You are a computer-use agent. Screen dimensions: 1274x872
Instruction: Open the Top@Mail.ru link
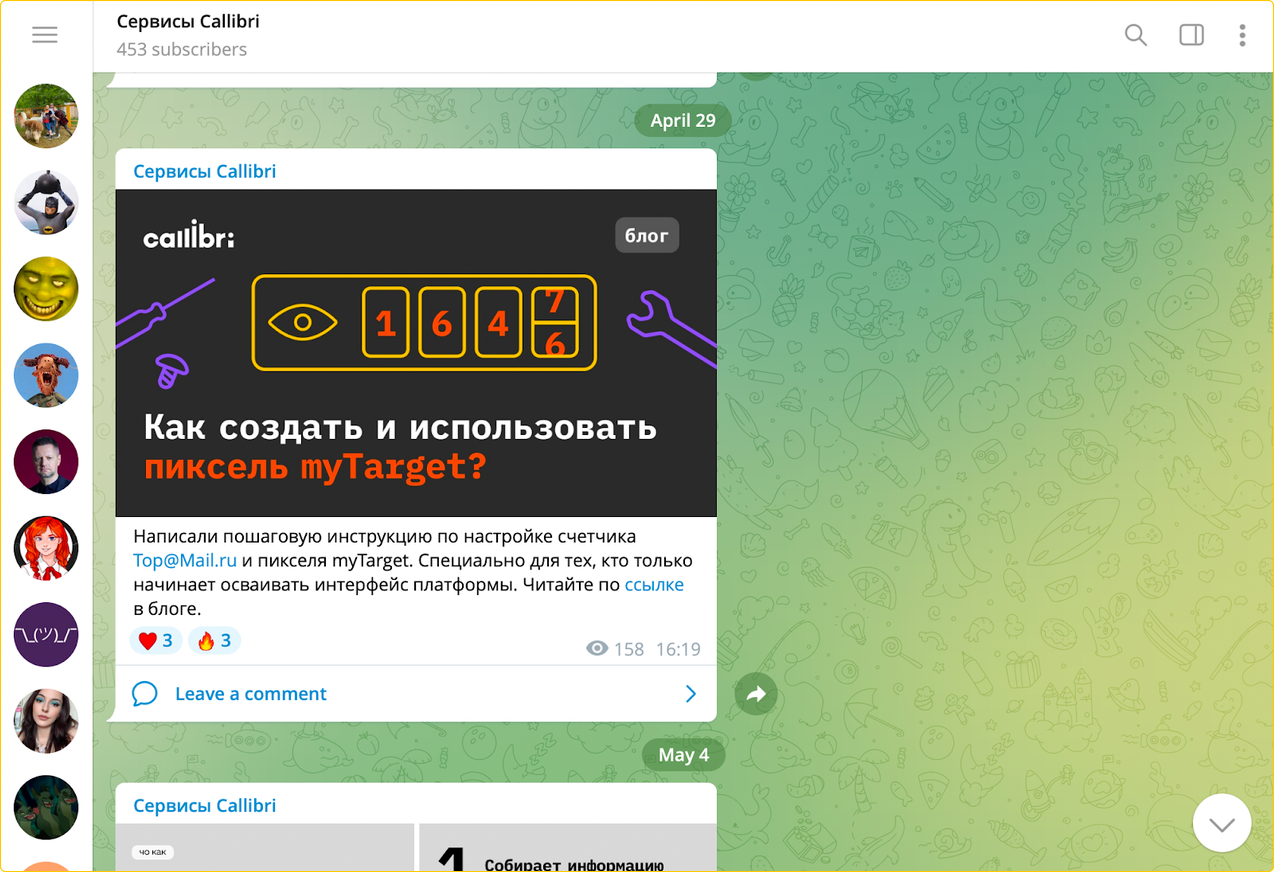pos(185,561)
